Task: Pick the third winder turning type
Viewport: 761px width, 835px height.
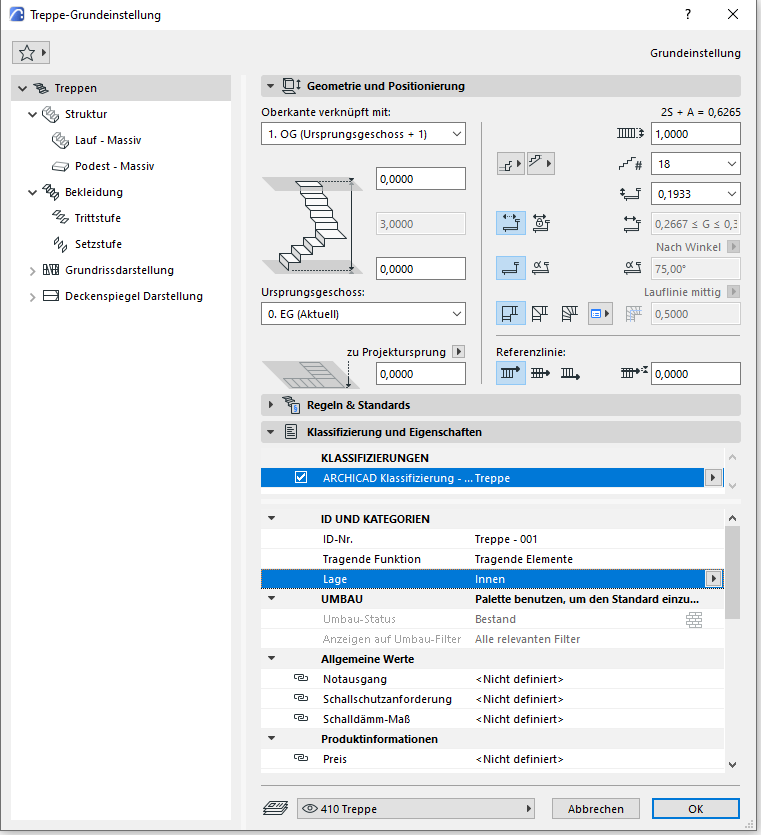Action: point(570,313)
